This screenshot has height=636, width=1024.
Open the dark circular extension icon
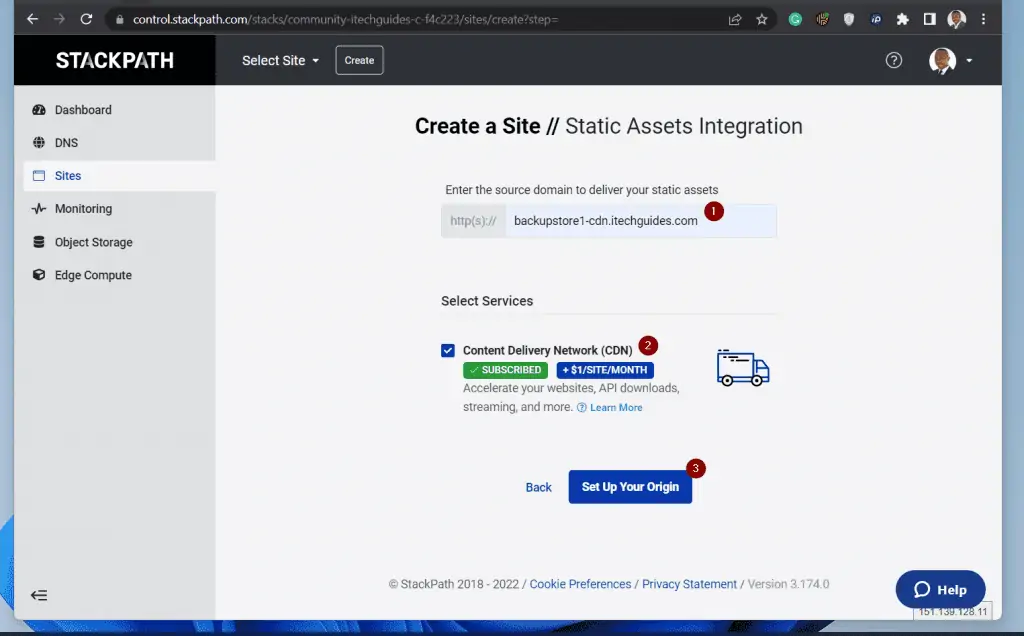click(822, 20)
